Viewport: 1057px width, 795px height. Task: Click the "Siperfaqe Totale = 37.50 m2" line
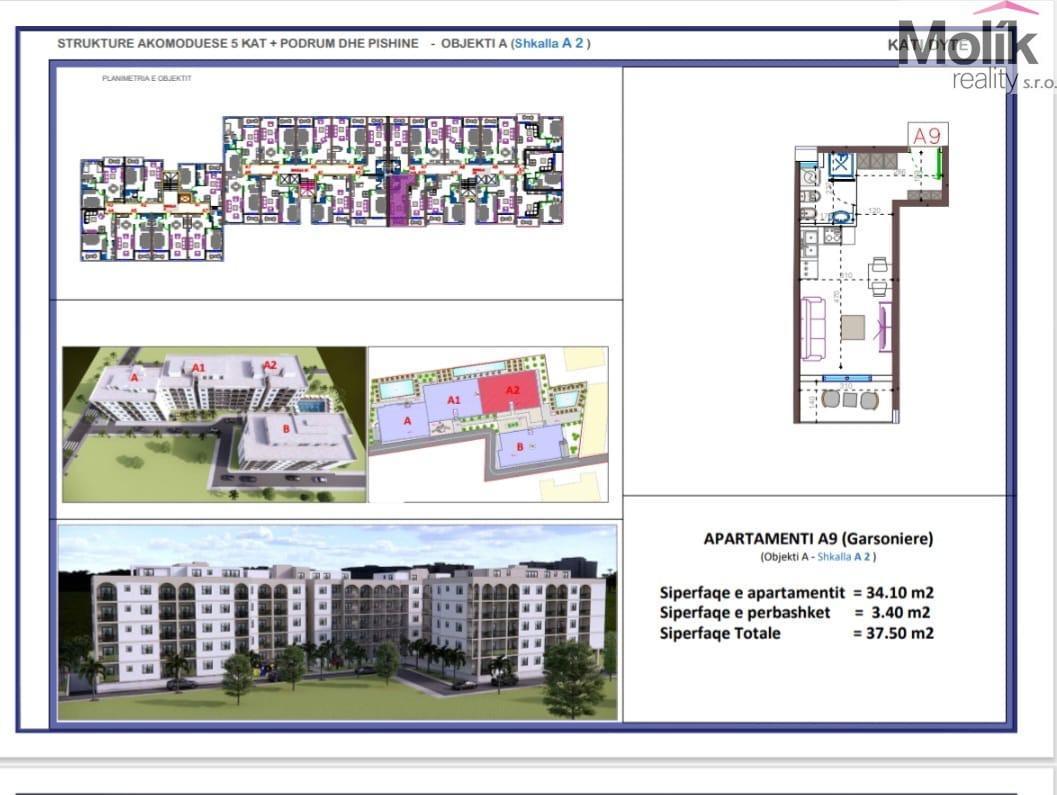pyautogui.click(x=796, y=633)
